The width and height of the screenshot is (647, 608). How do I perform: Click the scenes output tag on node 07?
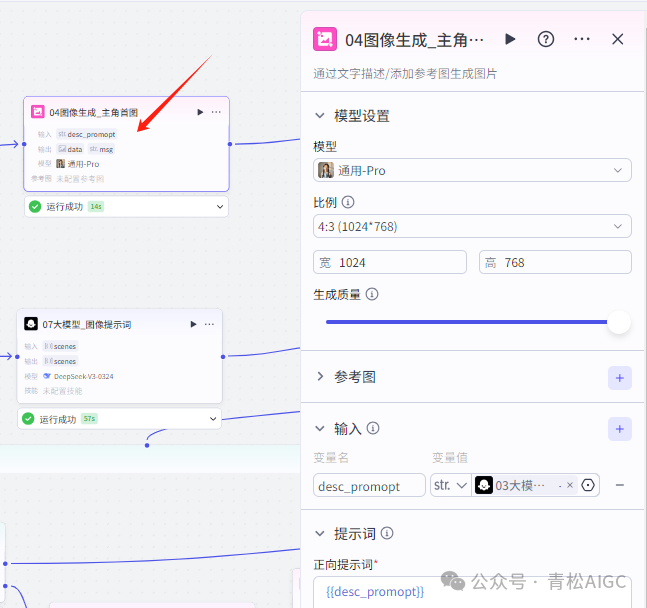pyautogui.click(x=60, y=361)
